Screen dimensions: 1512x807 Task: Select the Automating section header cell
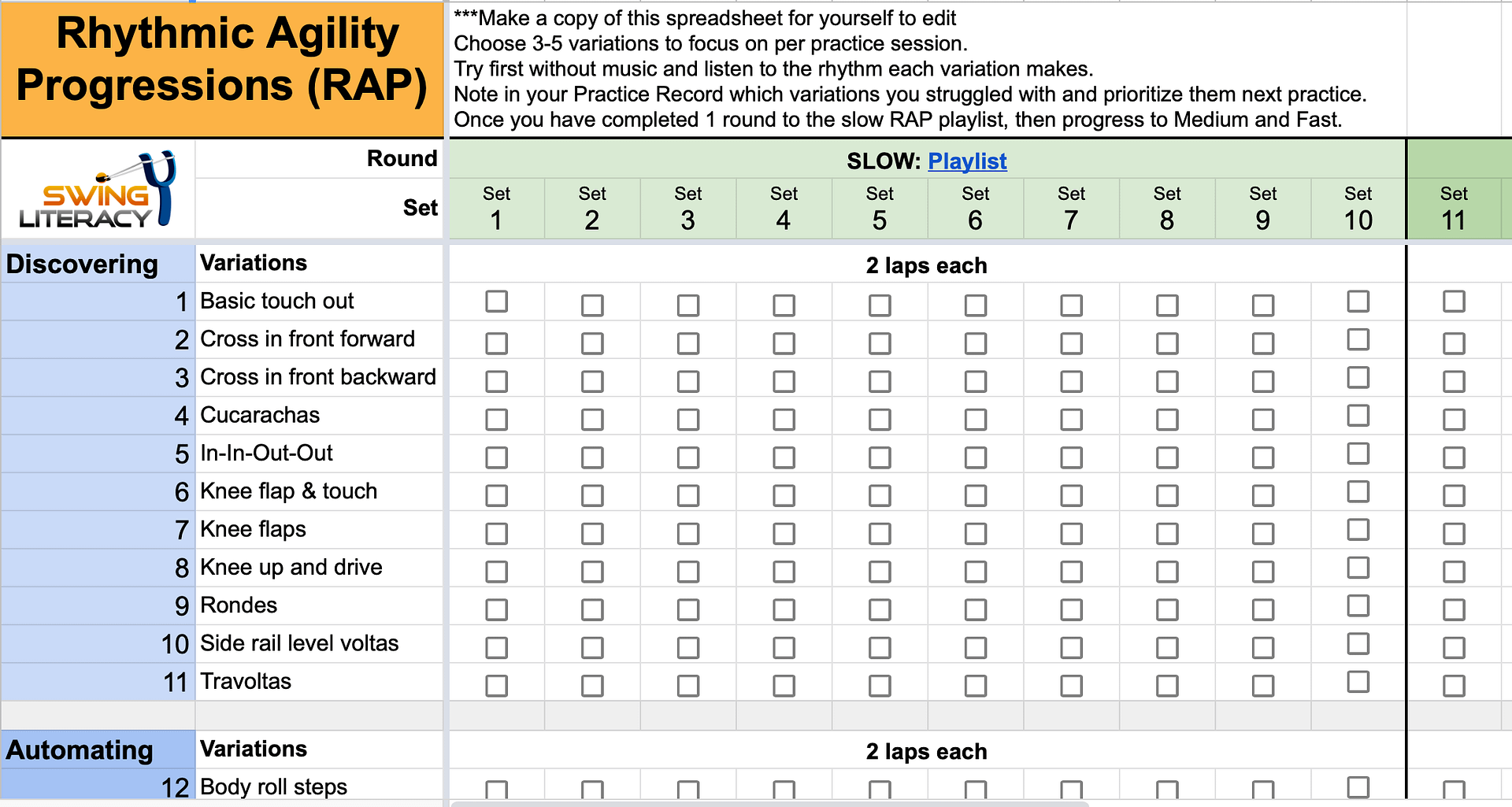(79, 750)
